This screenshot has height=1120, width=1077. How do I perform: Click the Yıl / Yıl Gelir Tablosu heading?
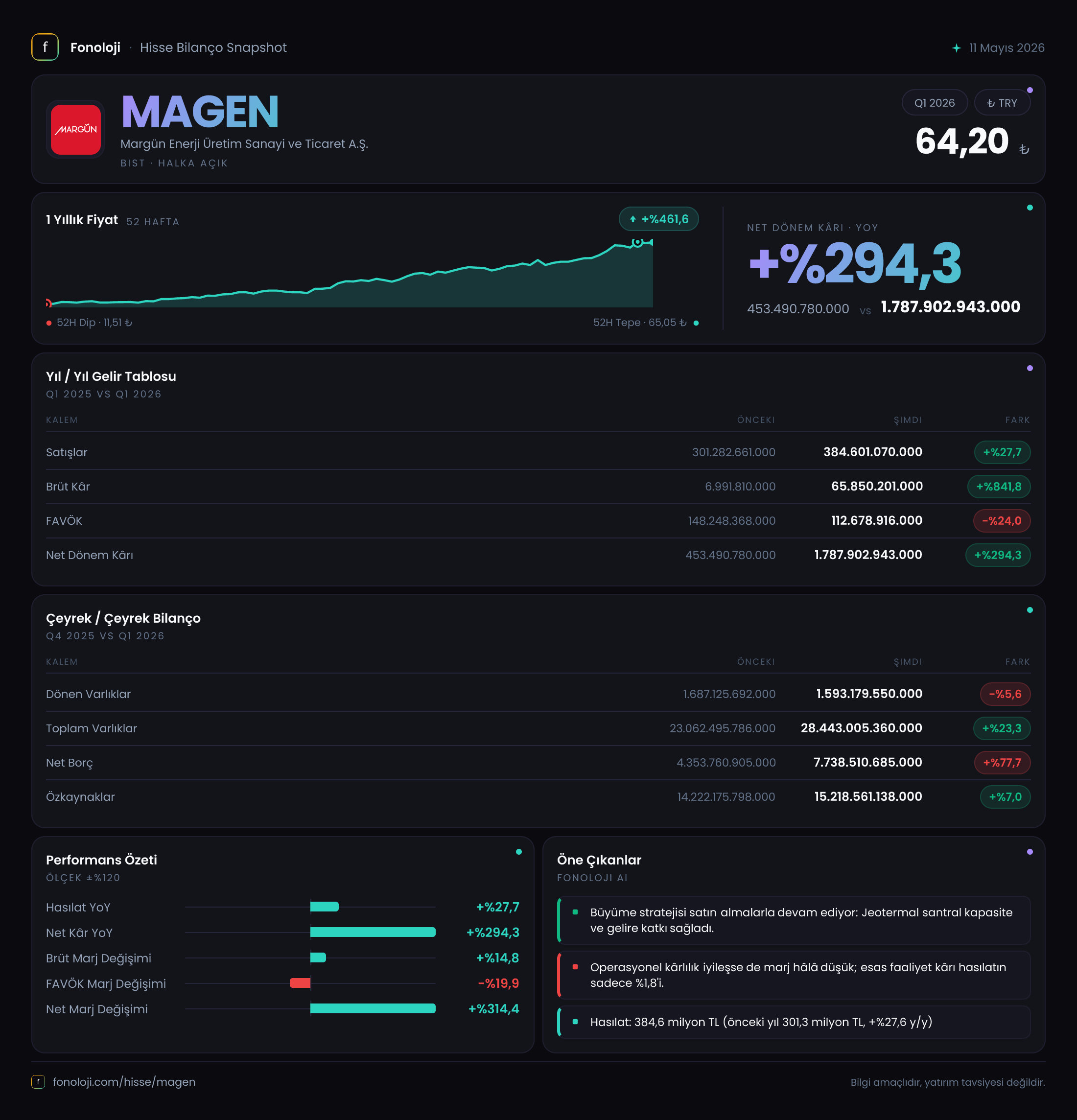coord(111,376)
